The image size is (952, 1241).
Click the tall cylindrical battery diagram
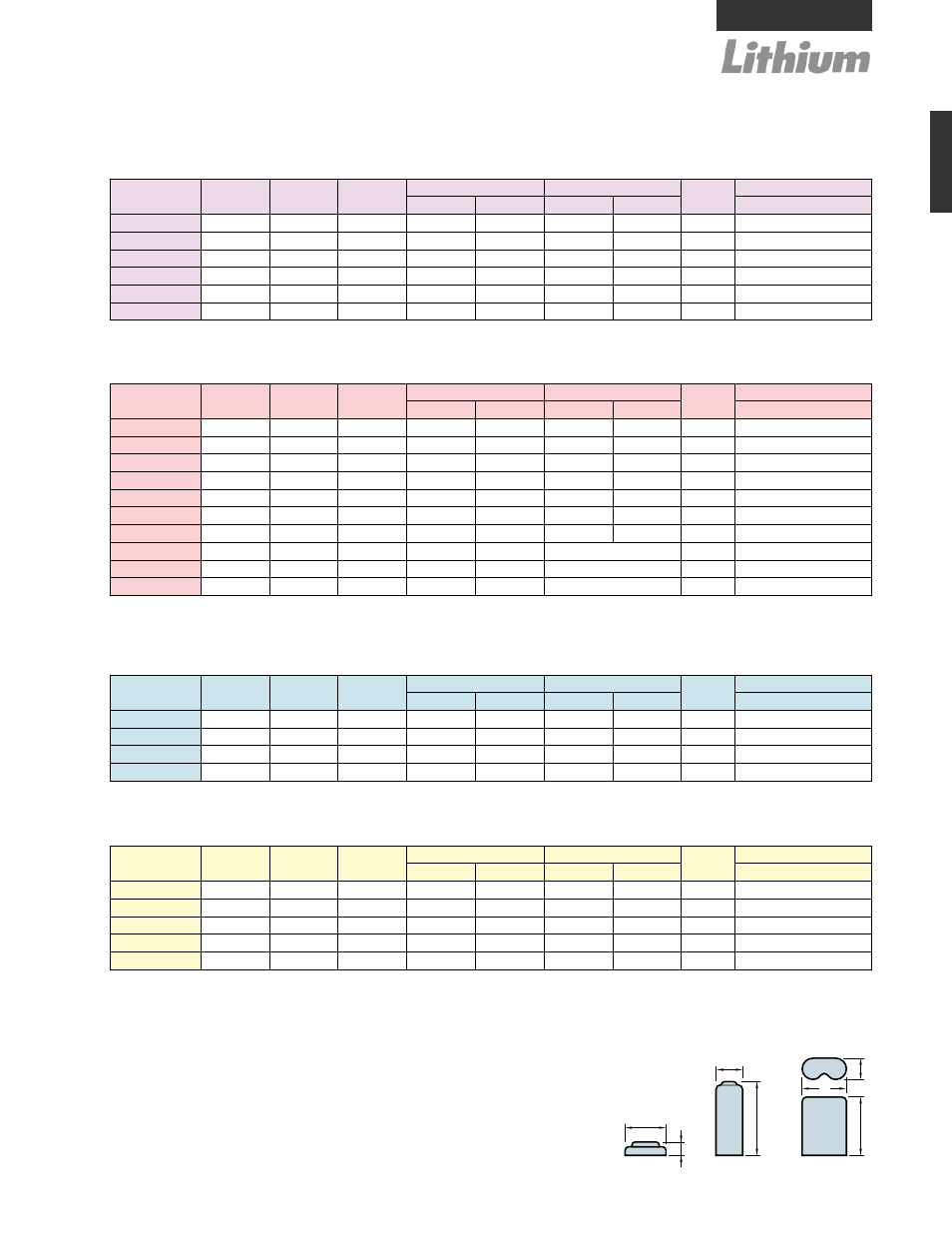[729, 1118]
